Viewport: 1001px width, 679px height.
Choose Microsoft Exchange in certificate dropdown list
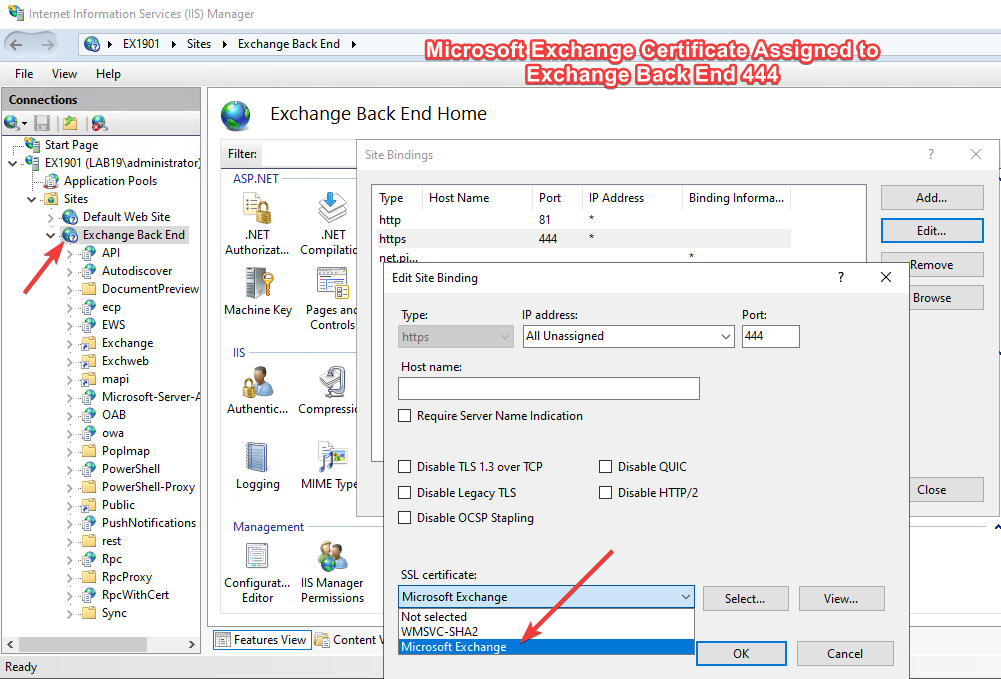coord(546,647)
